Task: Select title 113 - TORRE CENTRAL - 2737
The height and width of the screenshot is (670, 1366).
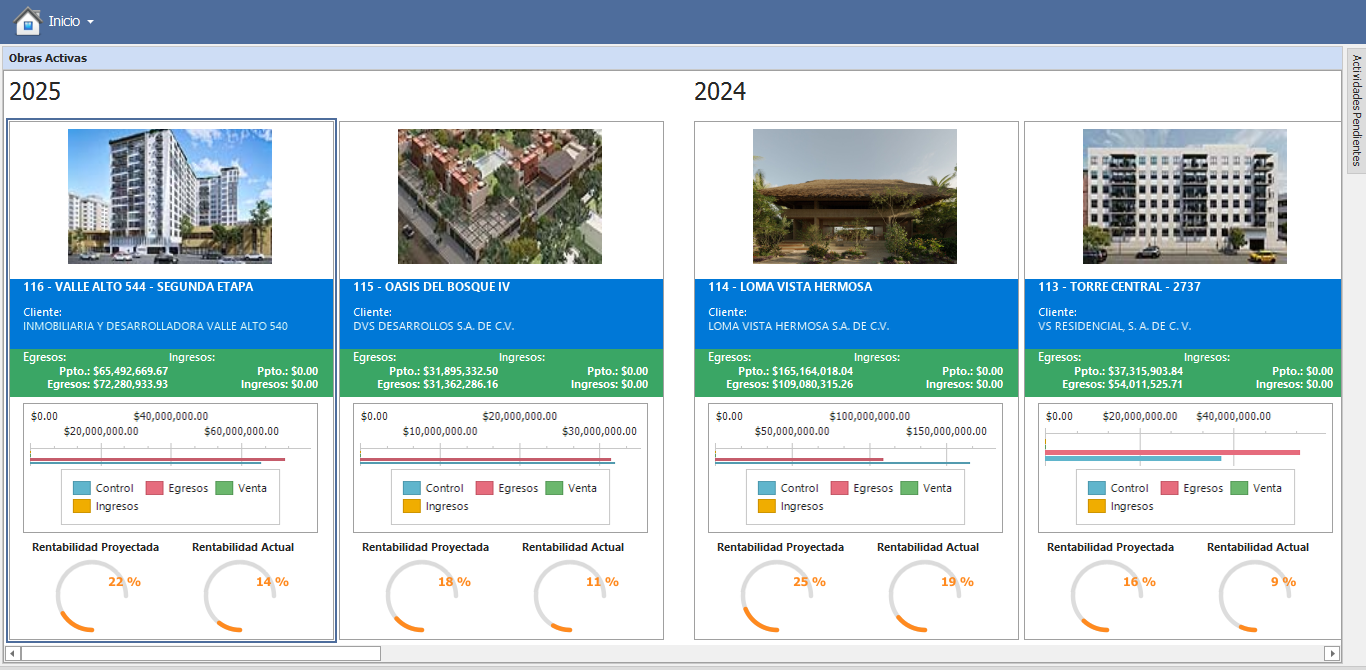Action: click(1119, 287)
